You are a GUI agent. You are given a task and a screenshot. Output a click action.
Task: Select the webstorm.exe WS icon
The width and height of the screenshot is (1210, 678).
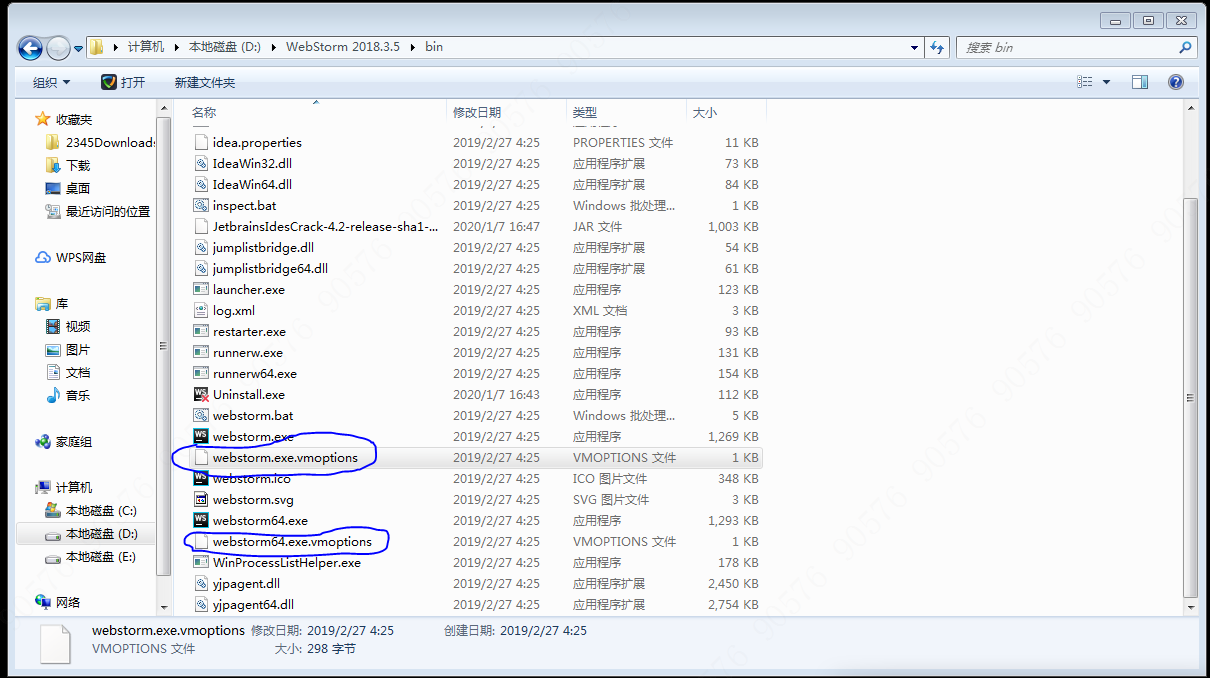pos(201,436)
